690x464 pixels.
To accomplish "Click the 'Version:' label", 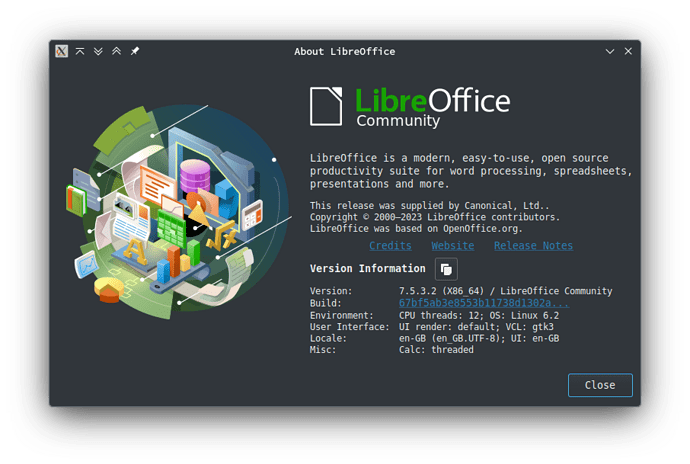I will 331,291.
